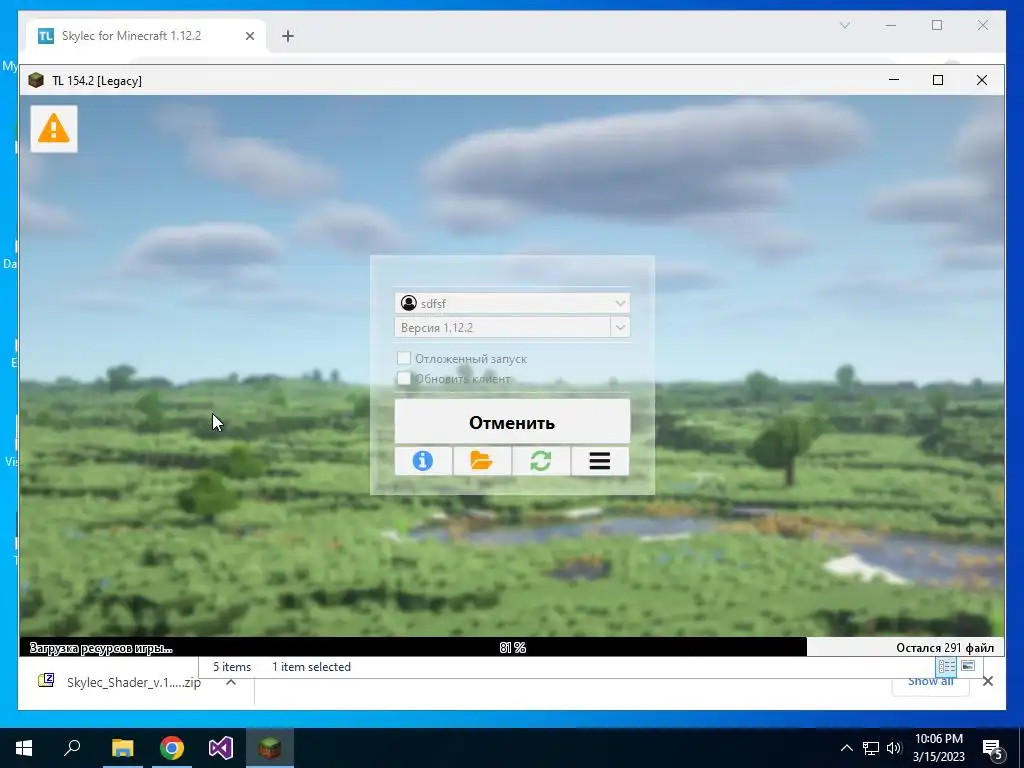
Task: Click the Остался 291 файл status text
Action: tap(945, 648)
